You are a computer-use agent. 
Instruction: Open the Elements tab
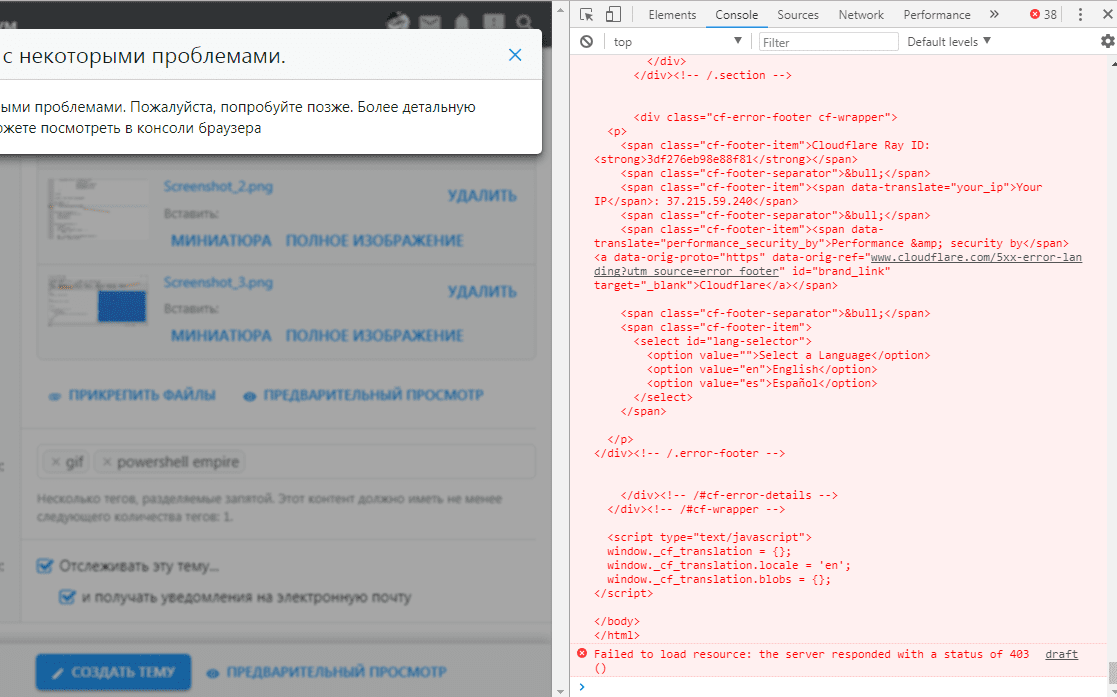click(672, 14)
